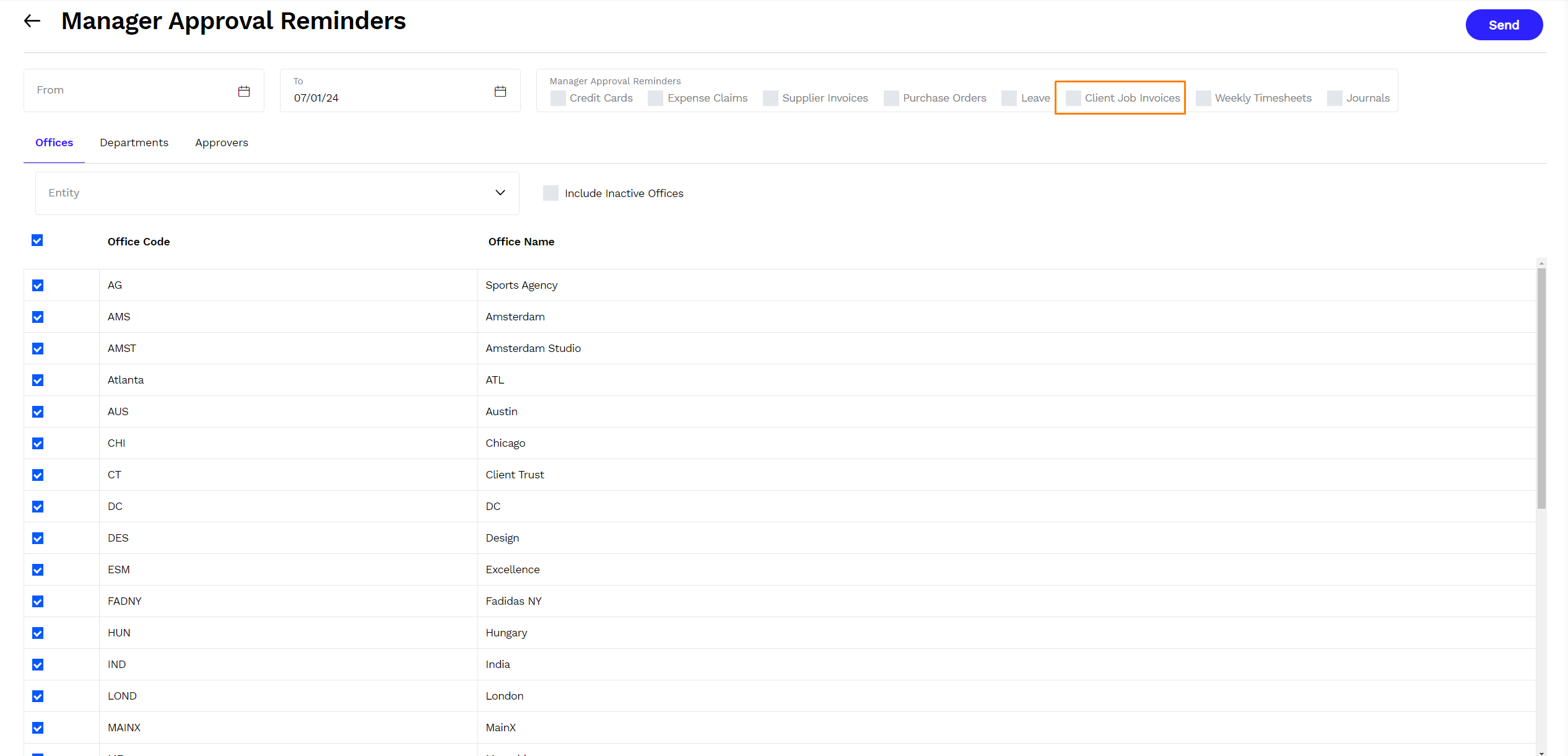Tick the Leave checkbox
The width and height of the screenshot is (1568, 756).
1009,98
